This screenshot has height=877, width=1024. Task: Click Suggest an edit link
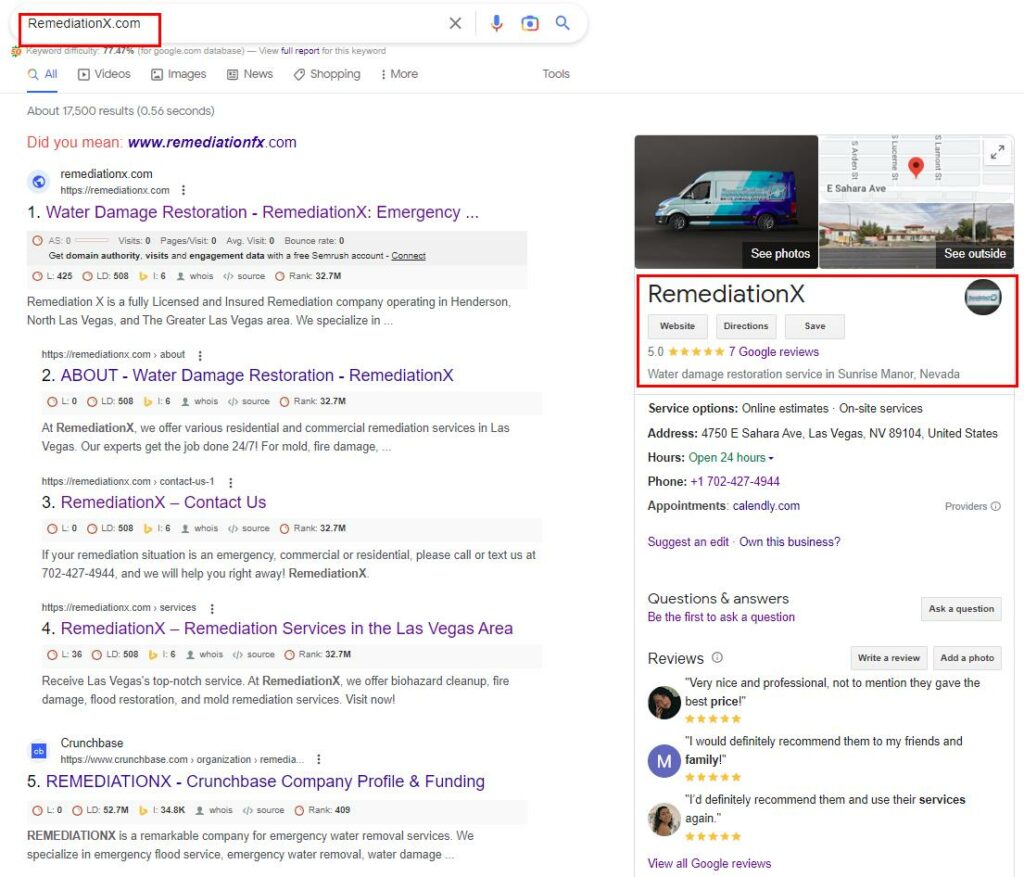click(688, 542)
